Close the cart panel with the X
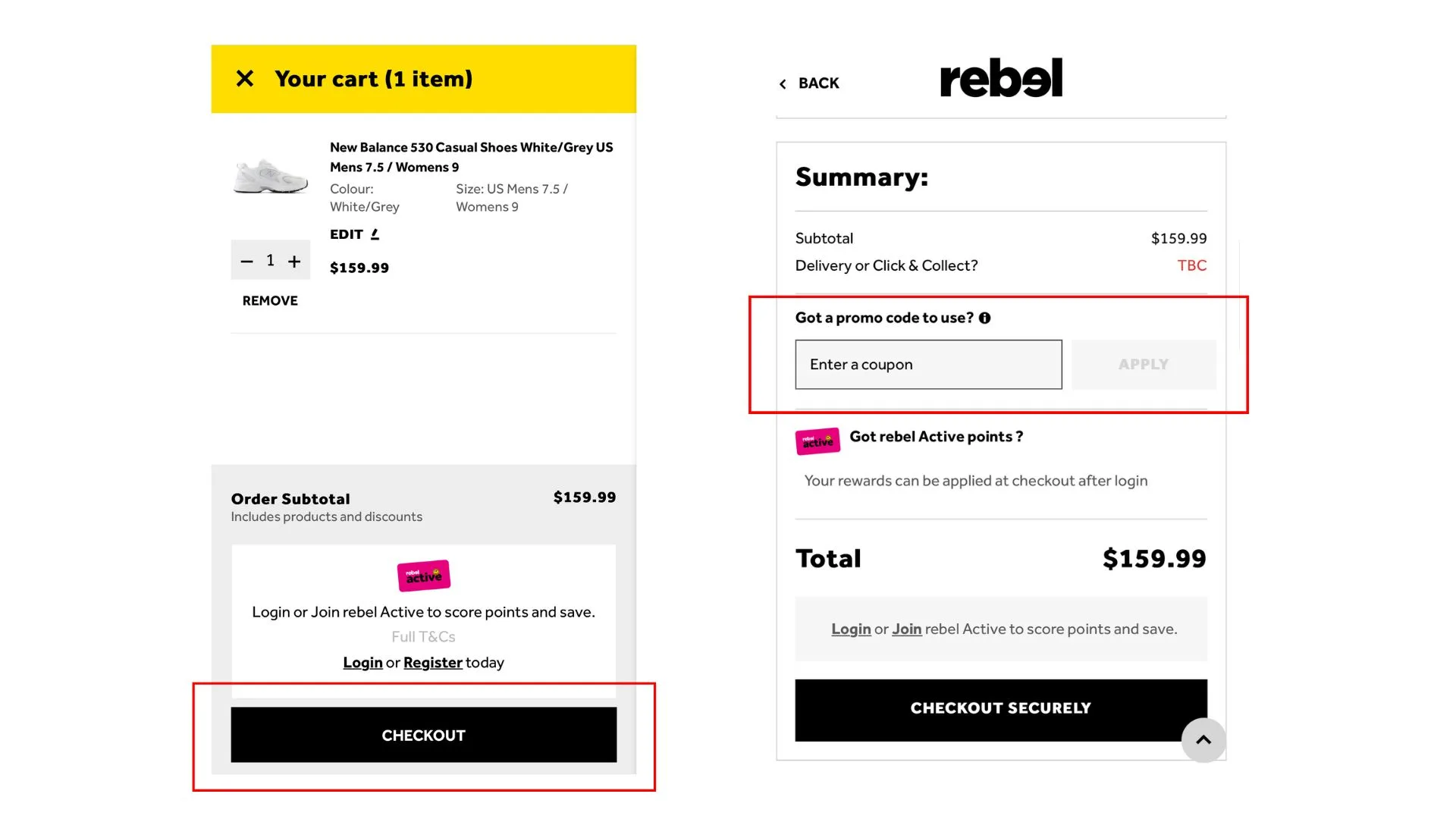Image resolution: width=1456 pixels, height=819 pixels. (245, 78)
